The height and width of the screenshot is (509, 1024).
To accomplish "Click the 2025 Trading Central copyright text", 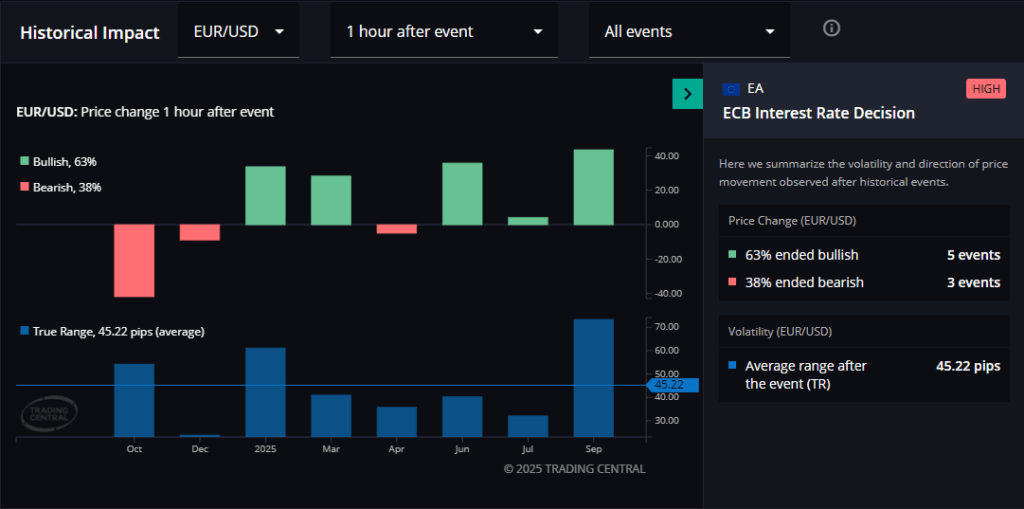I will (574, 468).
